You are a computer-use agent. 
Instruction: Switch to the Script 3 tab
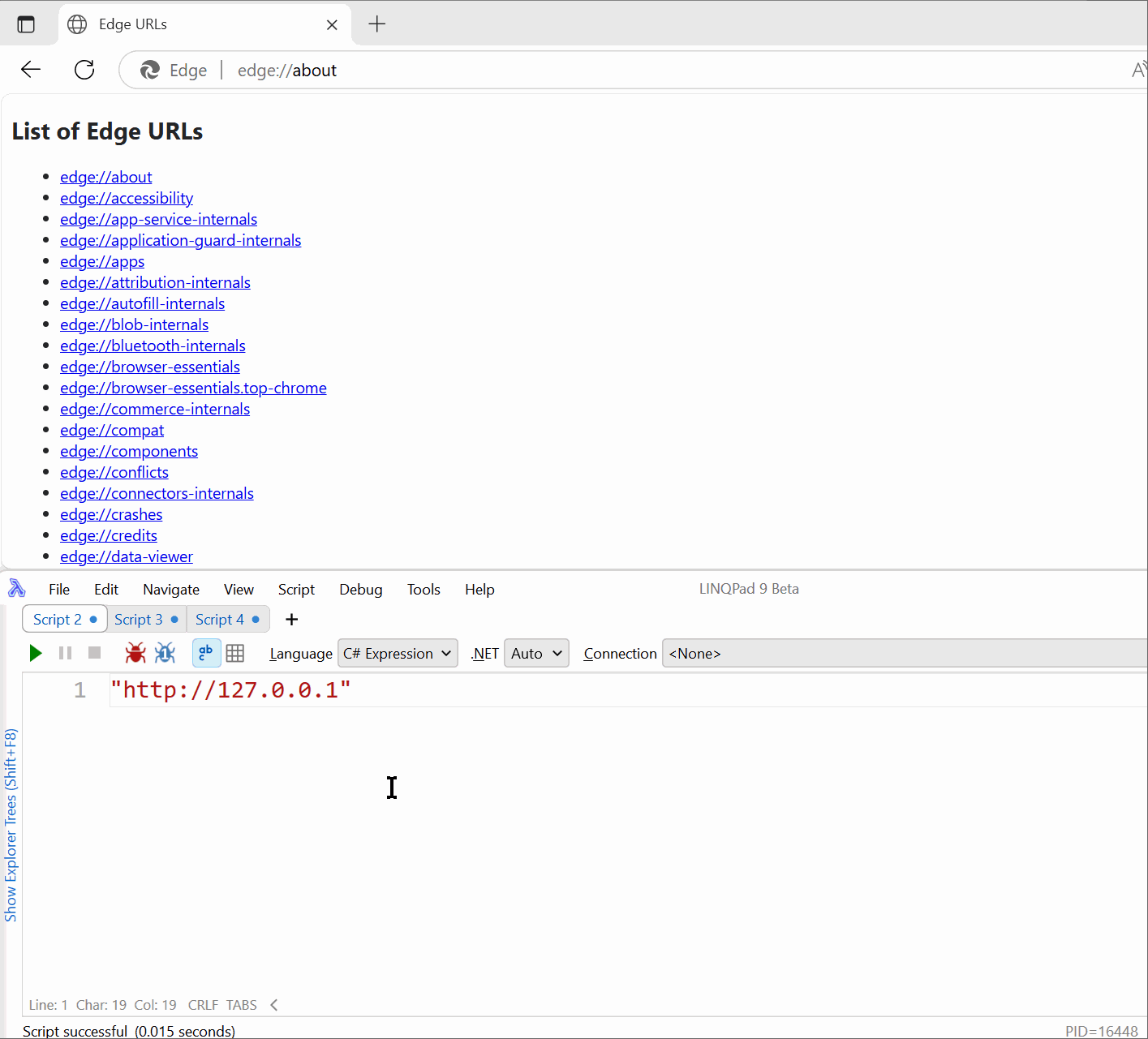tap(146, 620)
